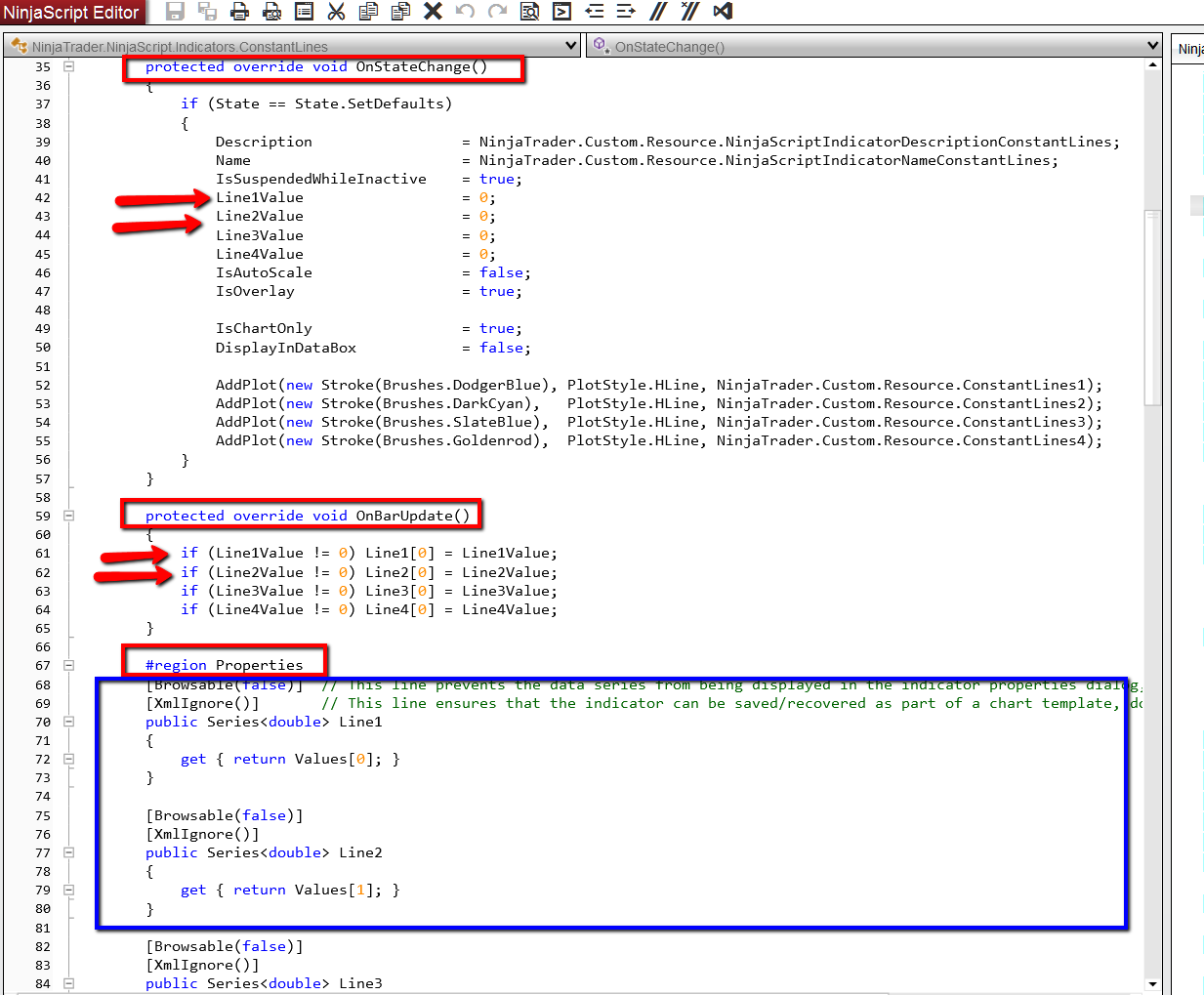Click 'Brushes.Goldenrod' on line 55
The width and height of the screenshot is (1204, 995).
tap(461, 440)
